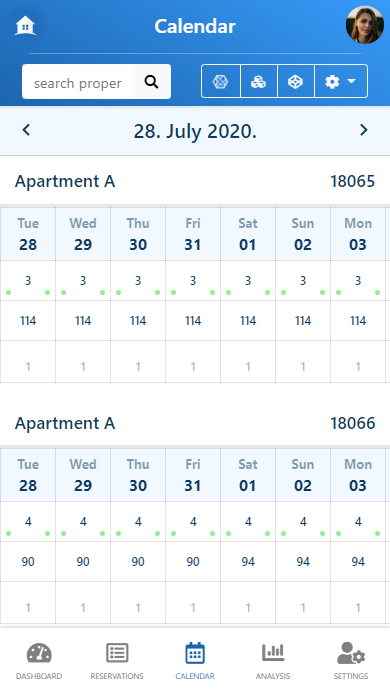Open the Apartment A 18065 heading

(195, 181)
